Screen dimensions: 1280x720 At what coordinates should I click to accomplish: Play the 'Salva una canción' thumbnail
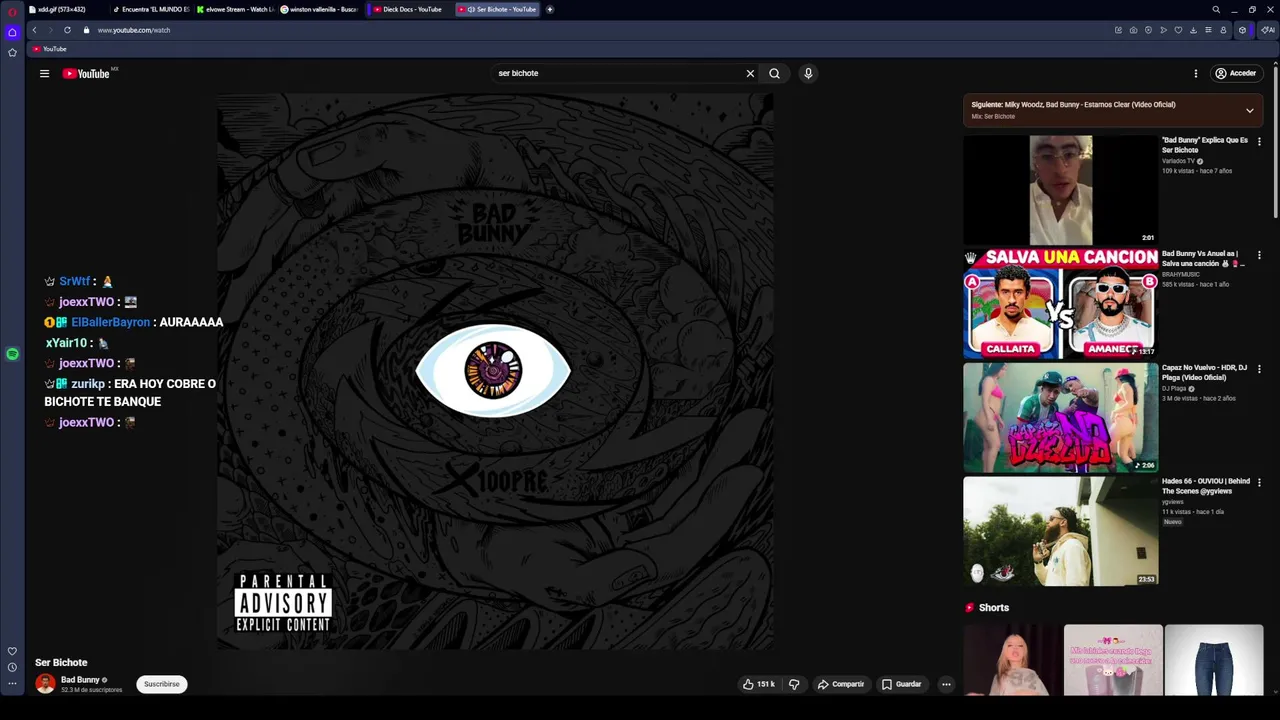pos(1060,304)
